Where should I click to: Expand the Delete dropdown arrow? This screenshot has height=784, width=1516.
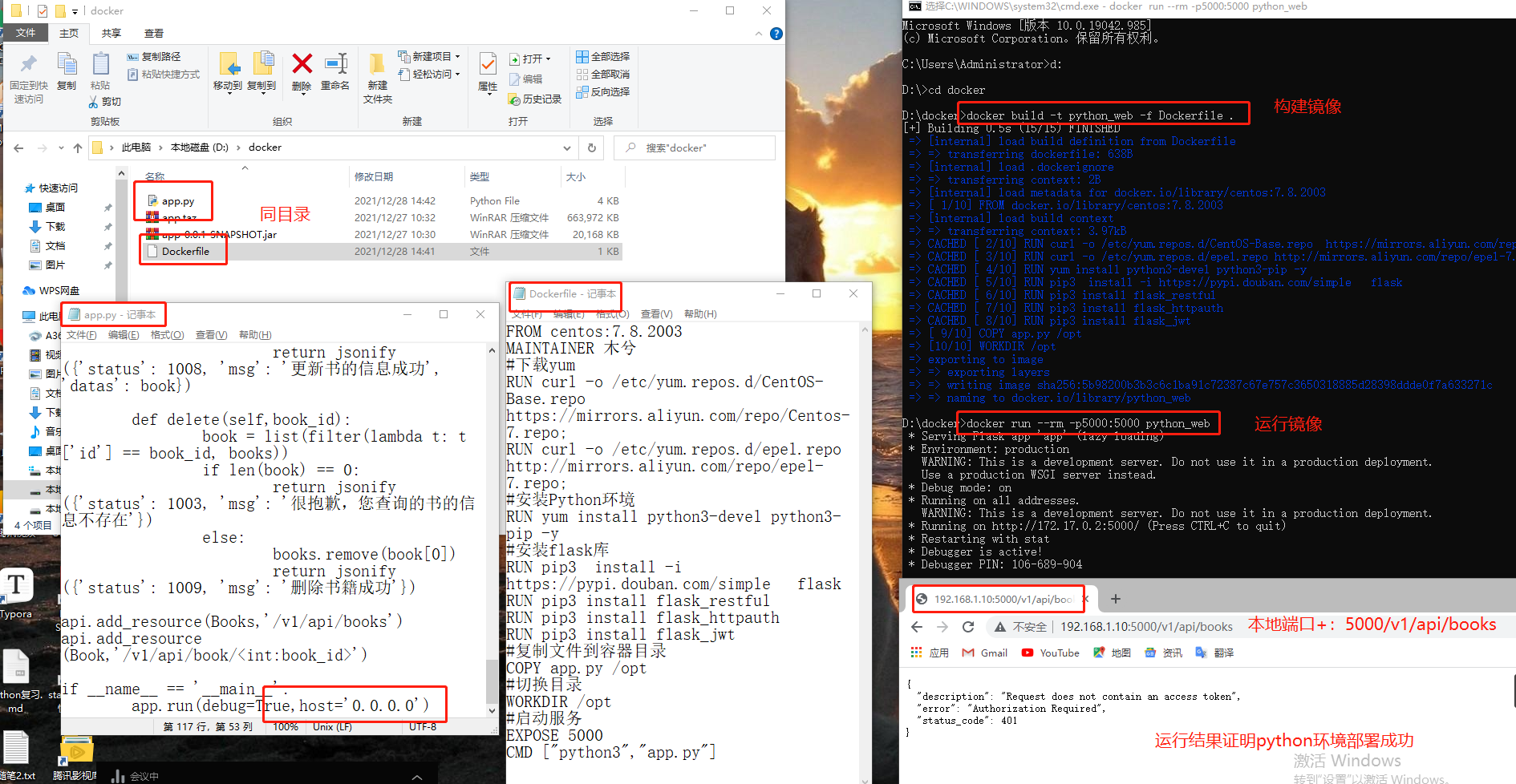point(302,95)
